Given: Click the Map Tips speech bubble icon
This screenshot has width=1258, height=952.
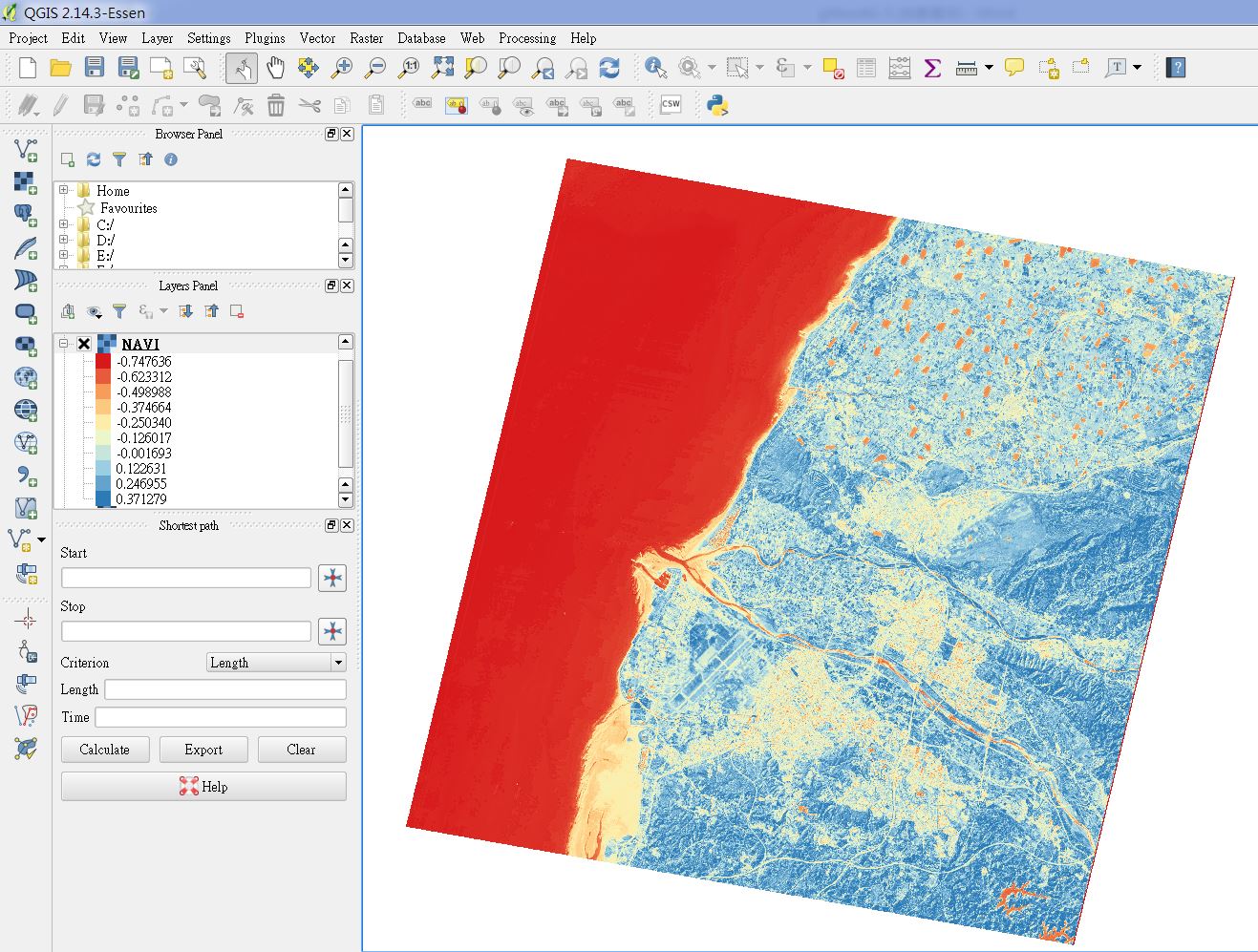Looking at the screenshot, I should pyautogui.click(x=1014, y=68).
